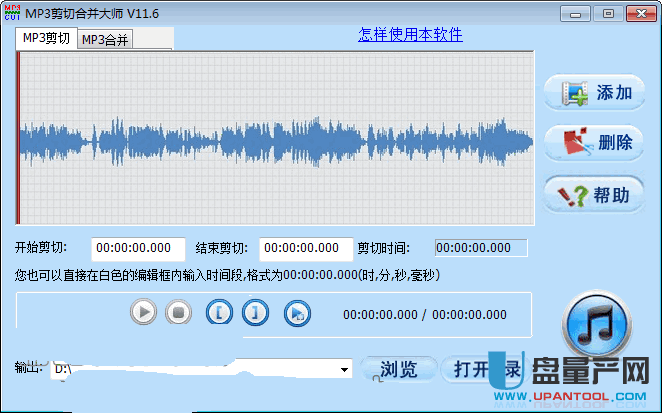The width and height of the screenshot is (662, 413).
Task: Select the MP3剪切 tab
Action: [x=46, y=38]
